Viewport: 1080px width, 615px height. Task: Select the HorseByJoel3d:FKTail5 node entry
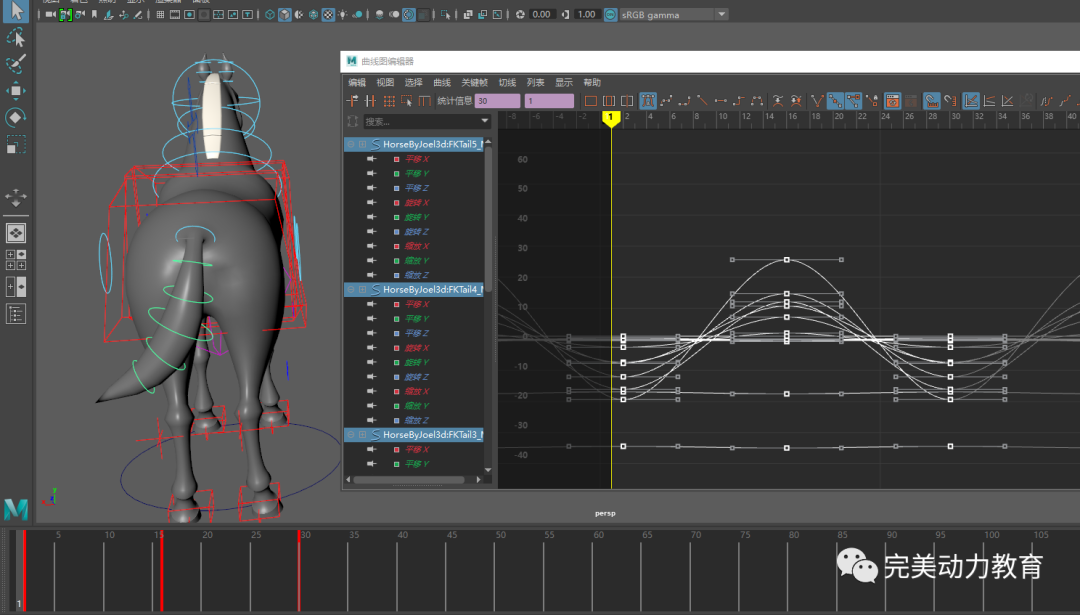click(x=432, y=144)
